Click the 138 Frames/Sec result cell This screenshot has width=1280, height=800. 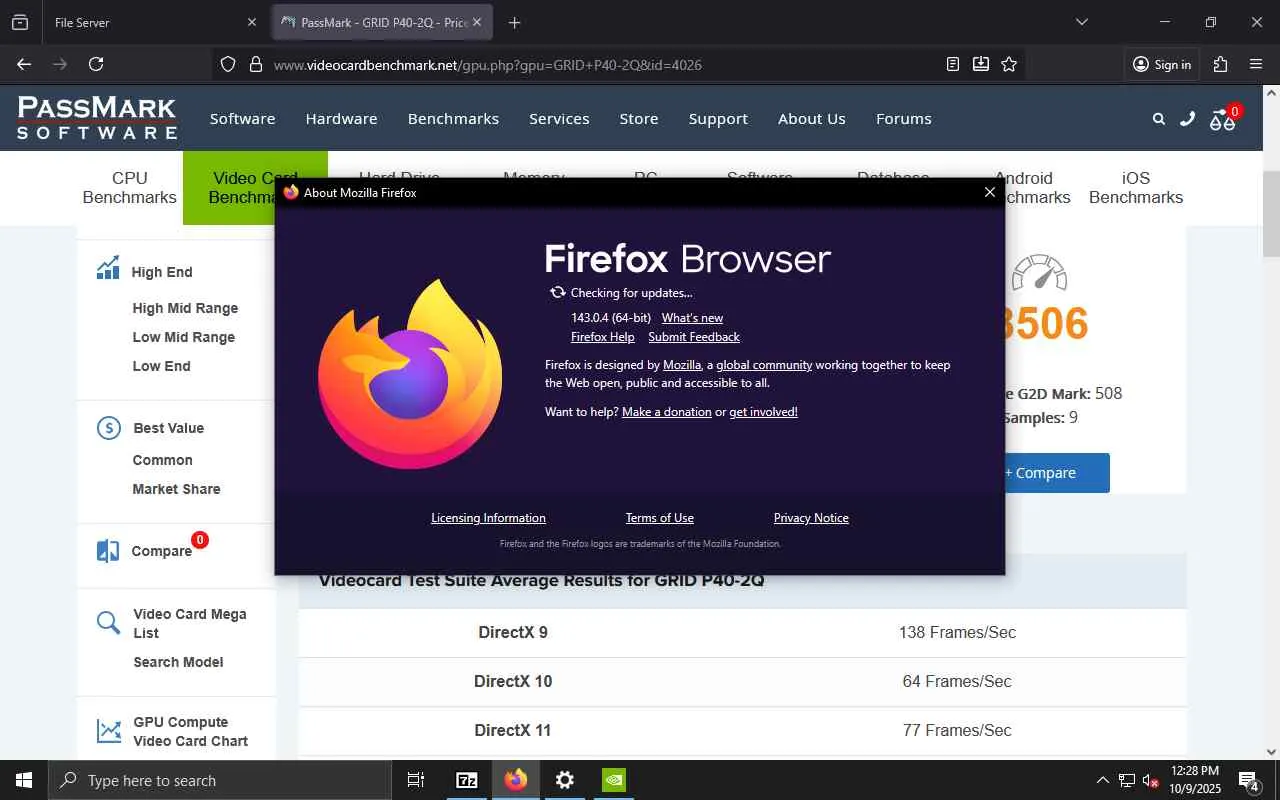(957, 632)
